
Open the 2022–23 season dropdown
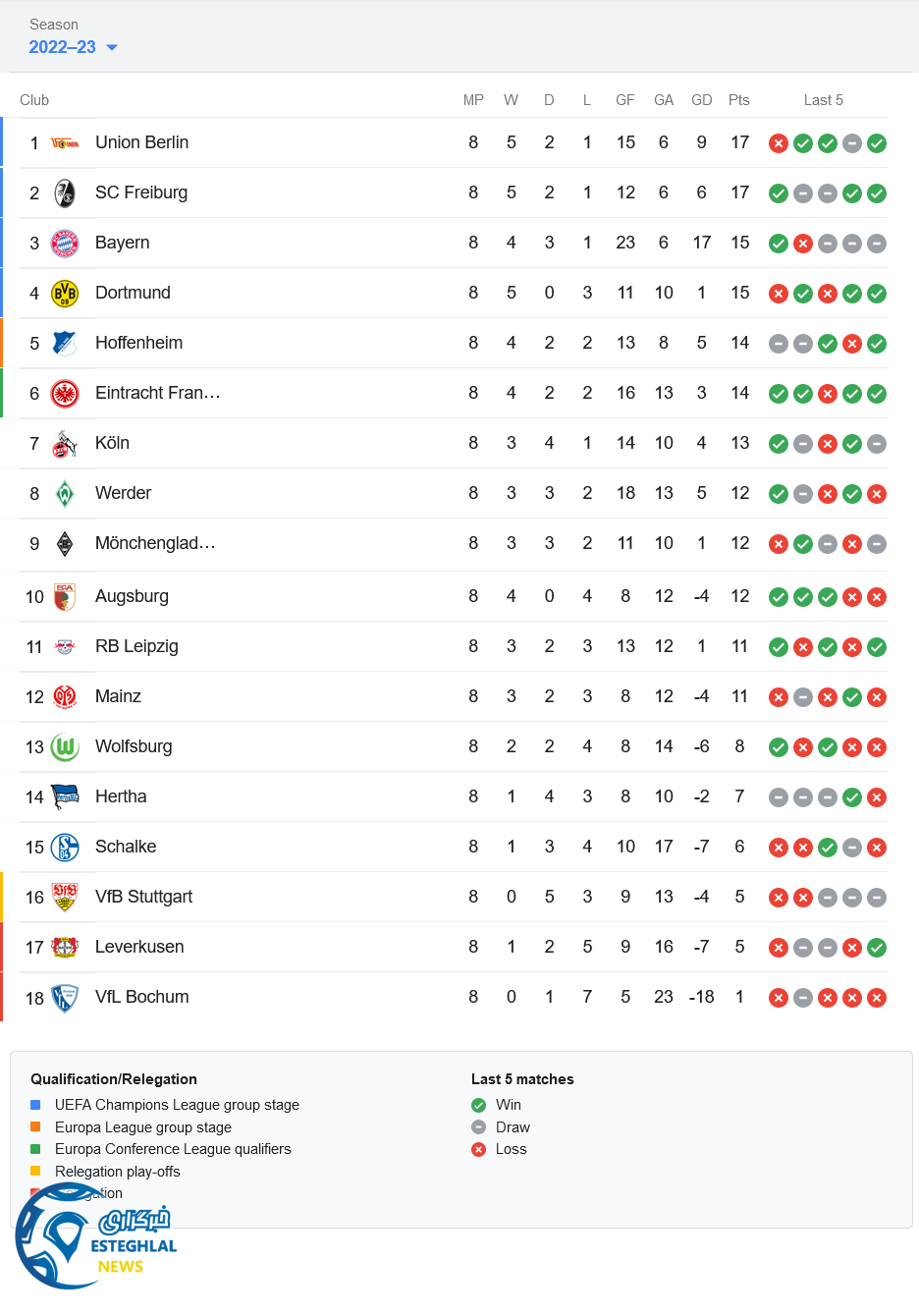tap(73, 47)
